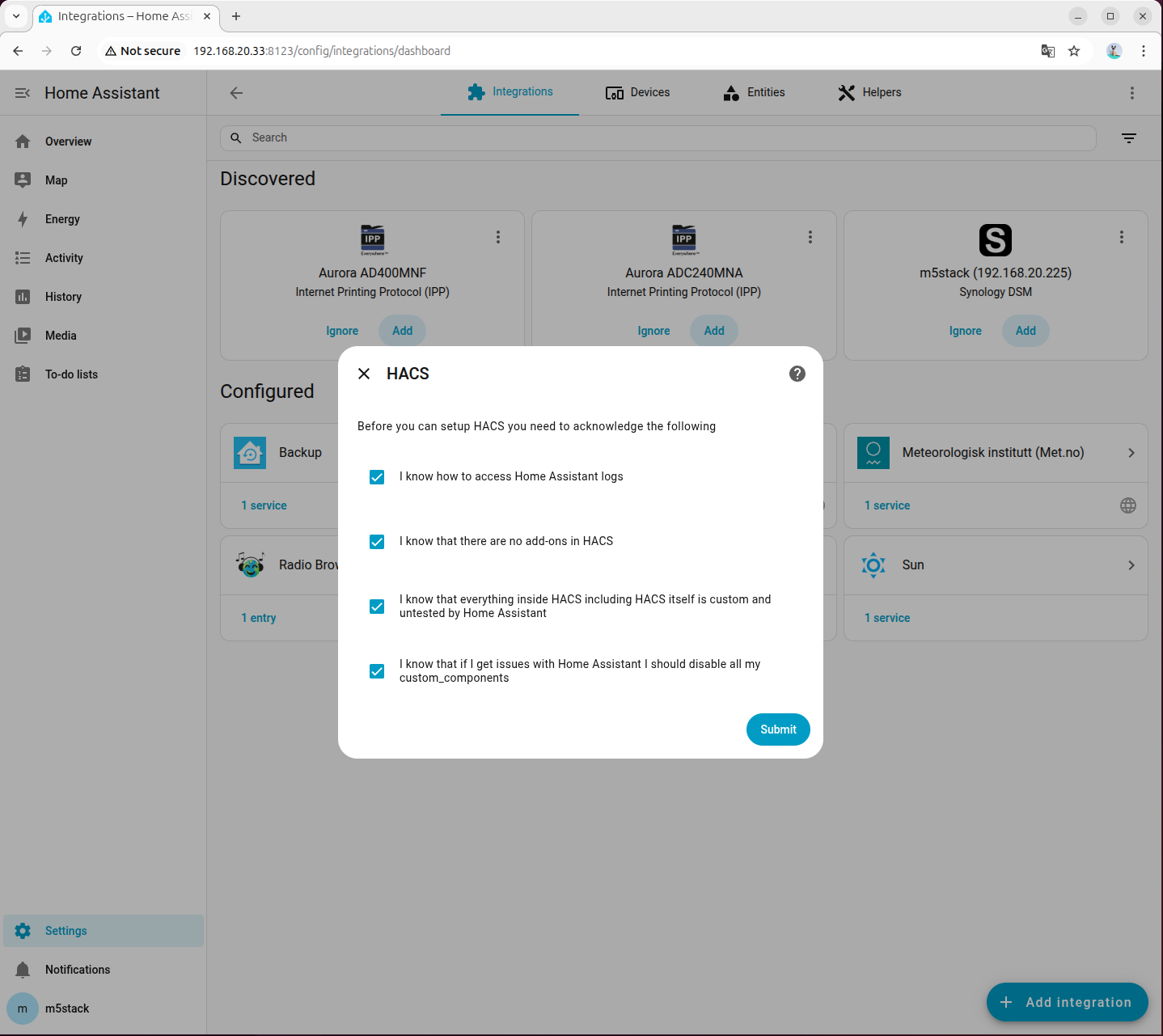This screenshot has width=1163, height=1036.
Task: Bookmark this page with star icon
Action: pos(1074,51)
